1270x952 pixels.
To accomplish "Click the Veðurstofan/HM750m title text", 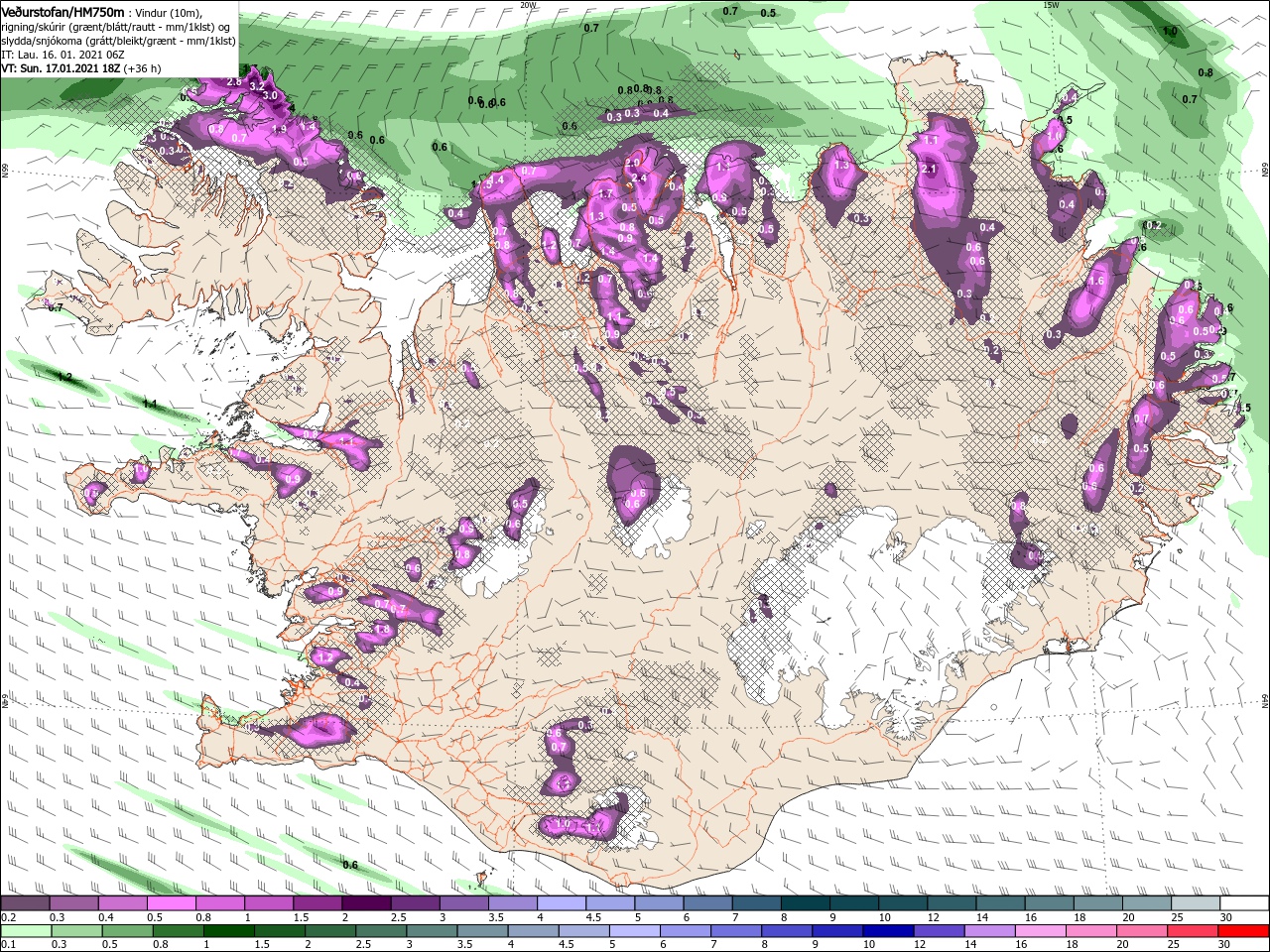I will [x=63, y=11].
